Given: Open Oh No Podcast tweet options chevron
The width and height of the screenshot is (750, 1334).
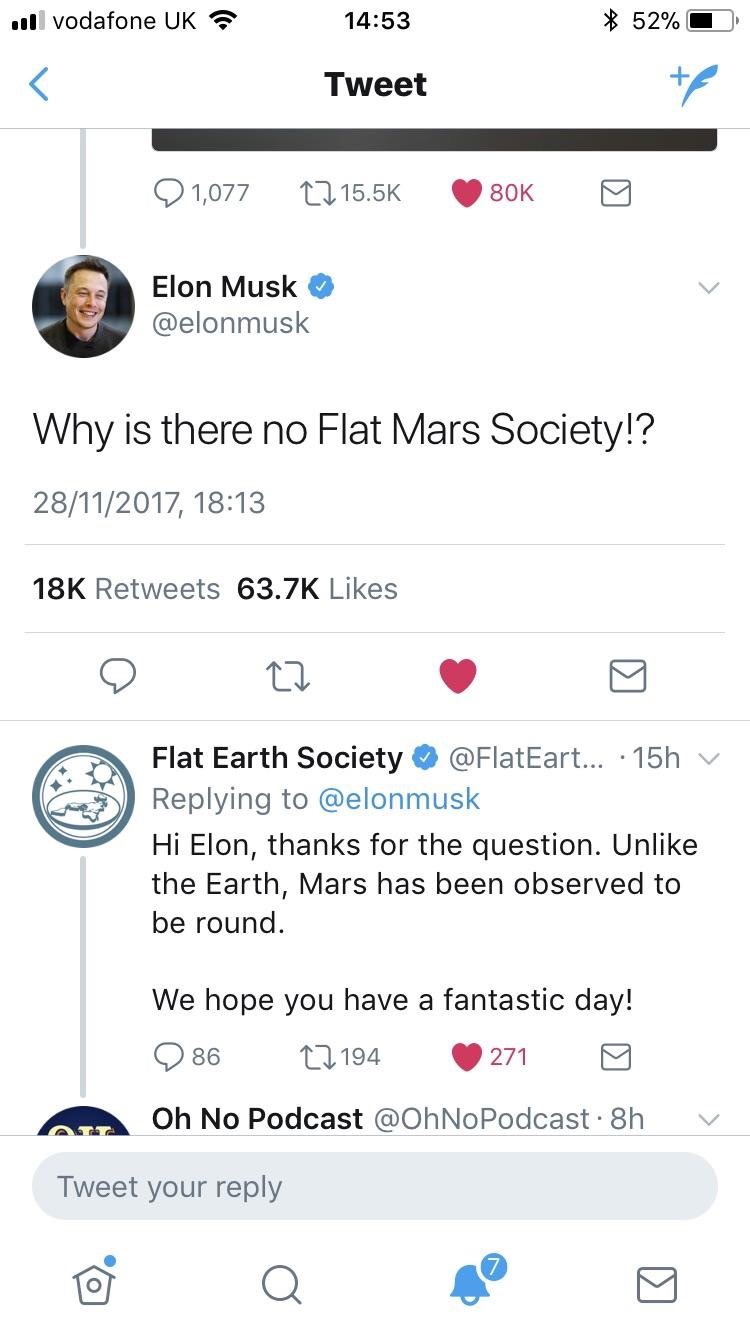Looking at the screenshot, I should 708,1119.
